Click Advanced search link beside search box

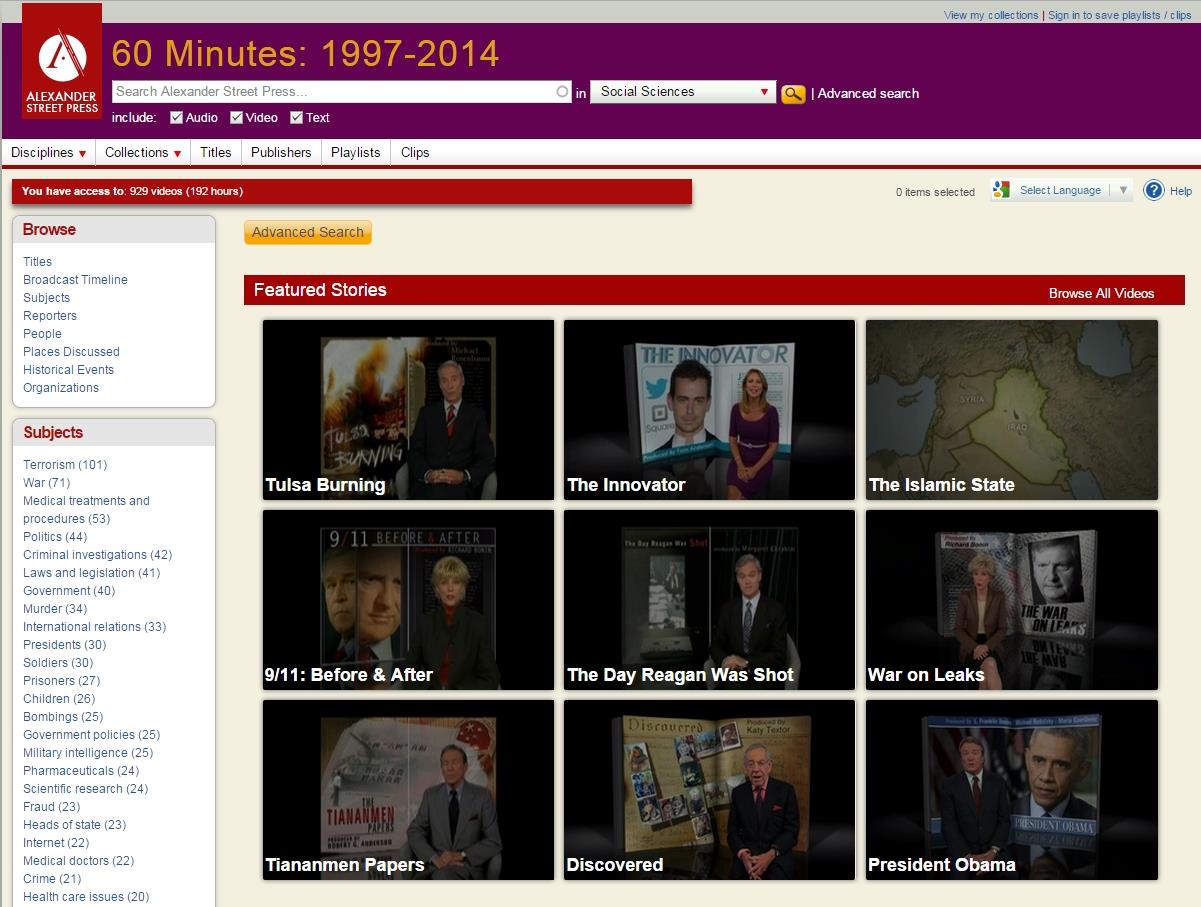tap(868, 94)
